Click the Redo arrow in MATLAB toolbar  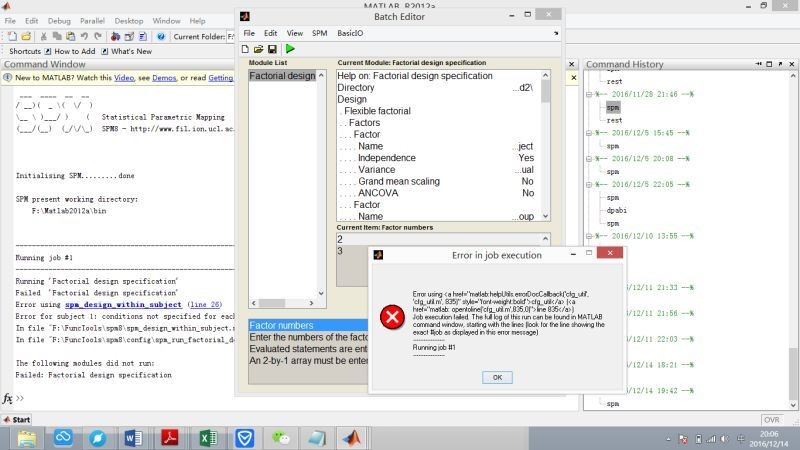pyautogui.click(x=98, y=36)
